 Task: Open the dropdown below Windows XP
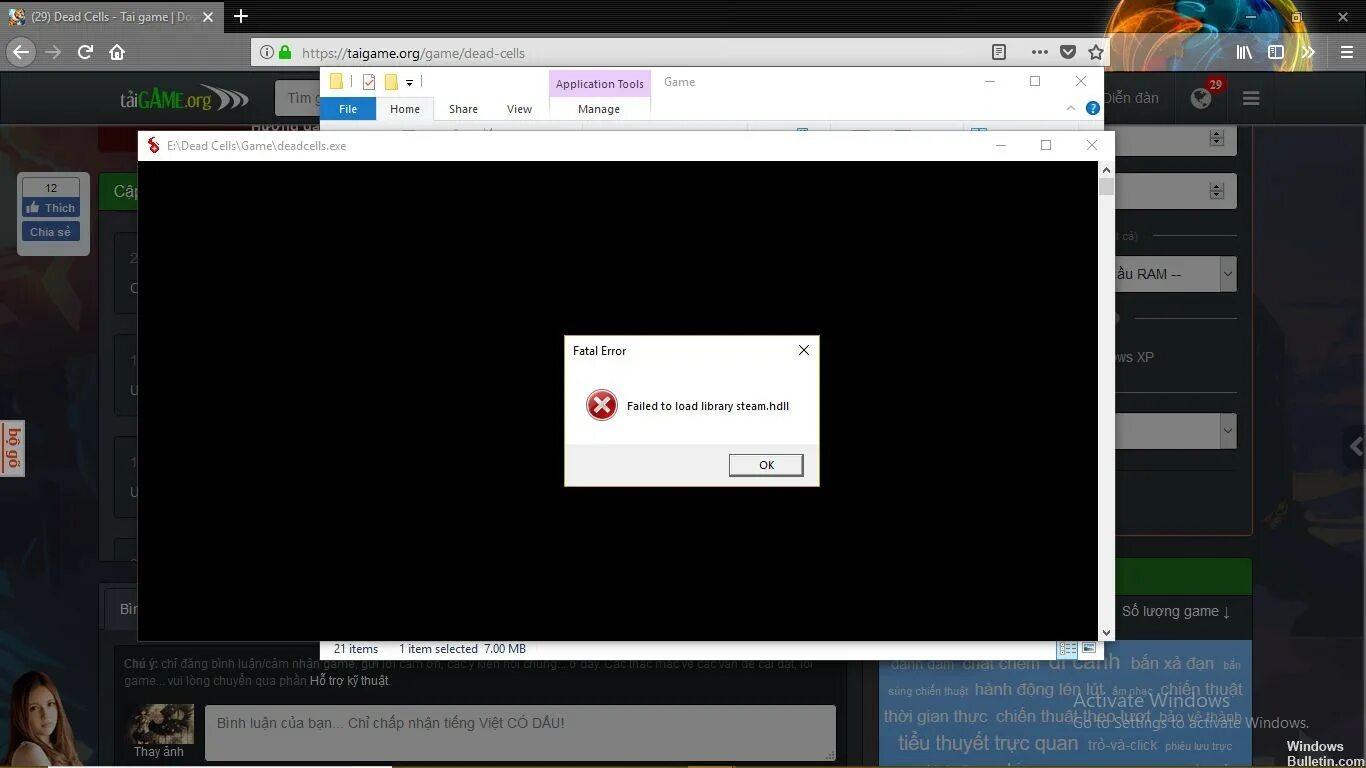point(1175,432)
